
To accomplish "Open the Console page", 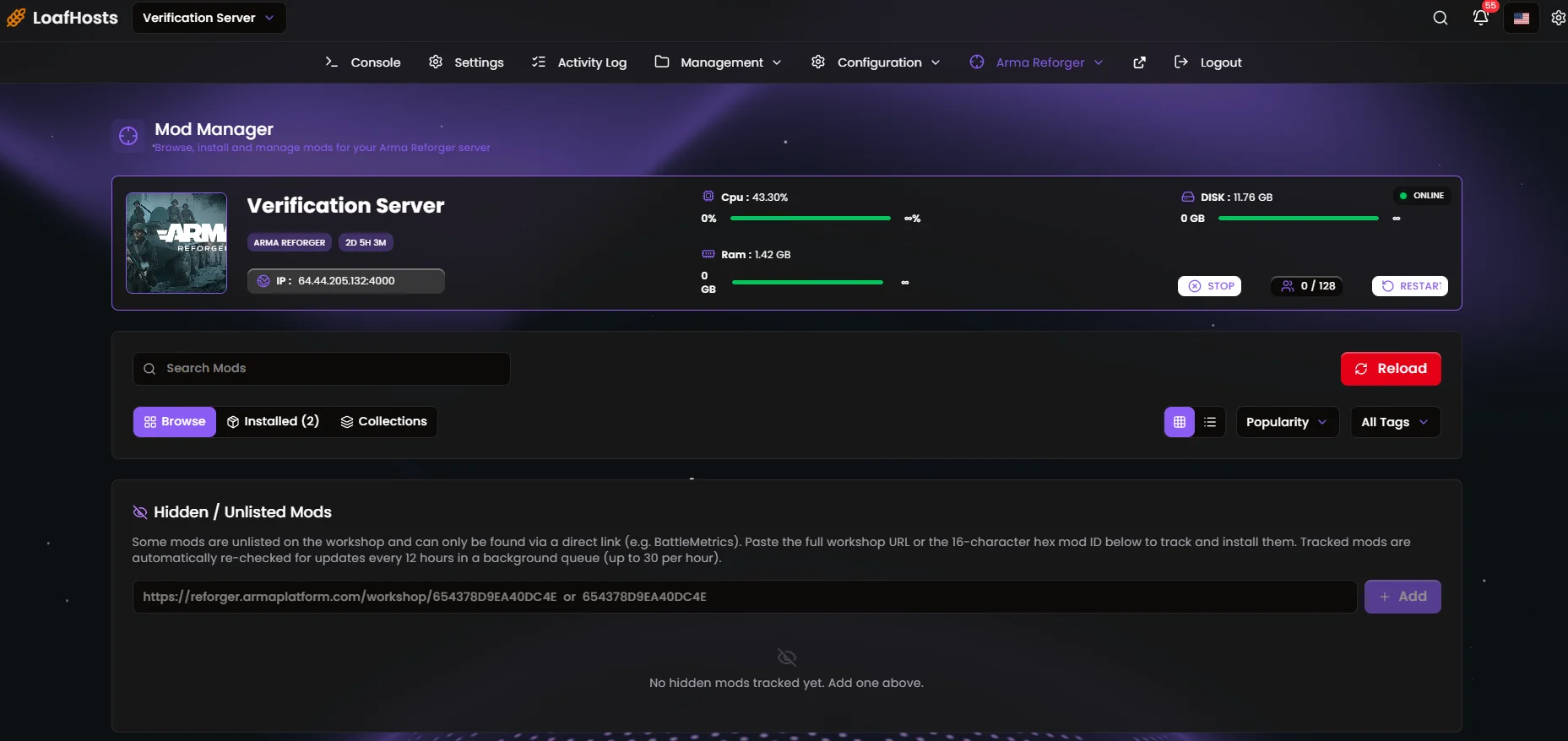I will point(363,62).
